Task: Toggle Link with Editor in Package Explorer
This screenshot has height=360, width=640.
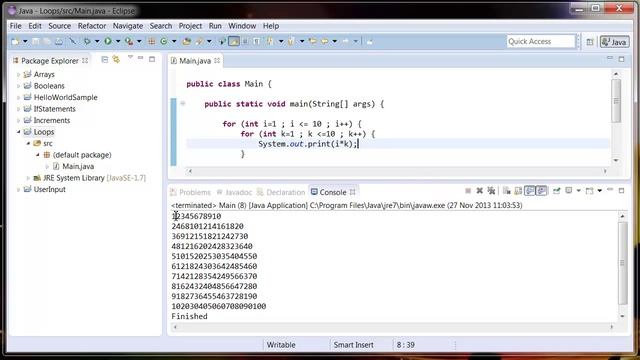Action: 116,60
